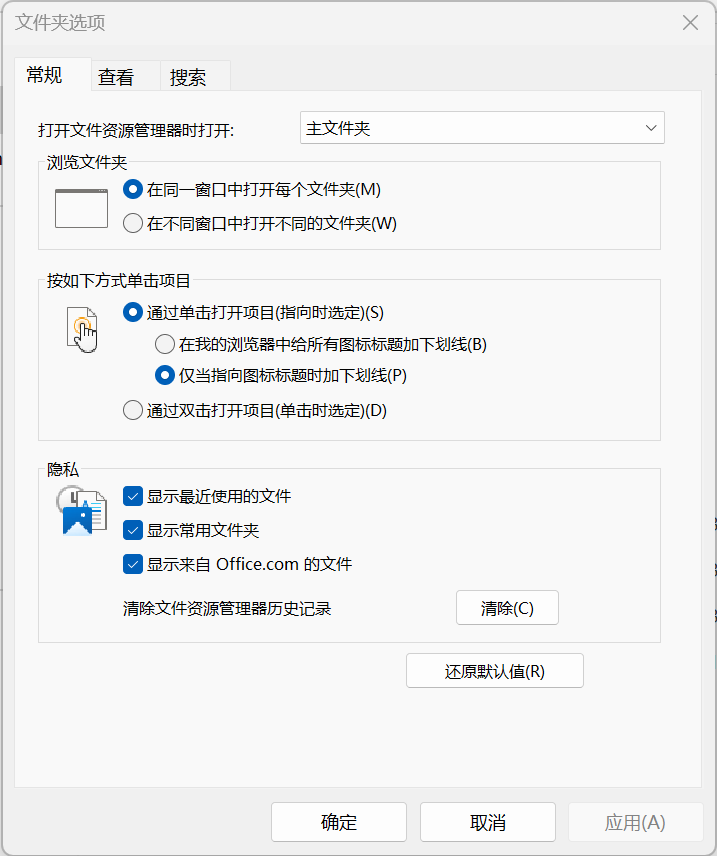This screenshot has width=717, height=856.
Task: Click the privacy recent-files clock icon
Action: pyautogui.click(x=81, y=512)
